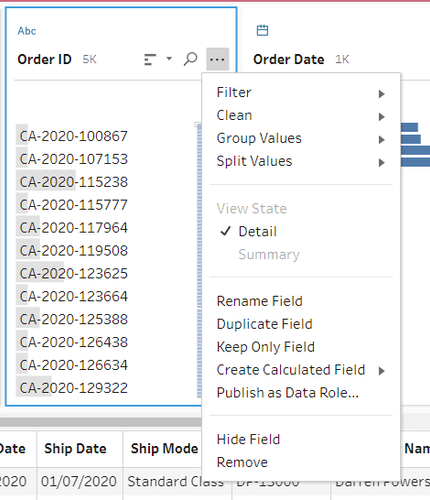The image size is (430, 500).
Task: Choose Publish as Data Role...
Action: (301, 393)
